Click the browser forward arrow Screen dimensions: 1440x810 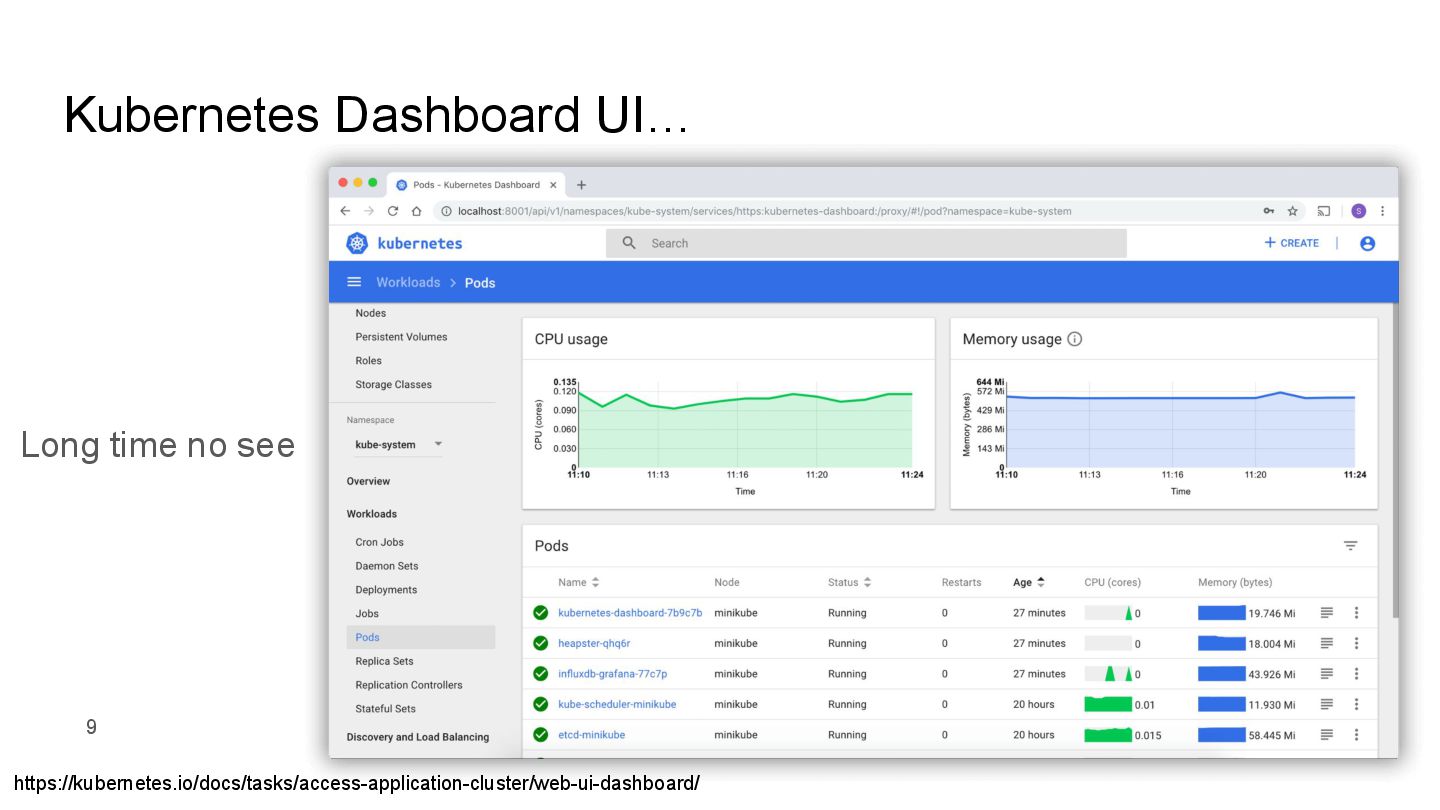[x=369, y=211]
